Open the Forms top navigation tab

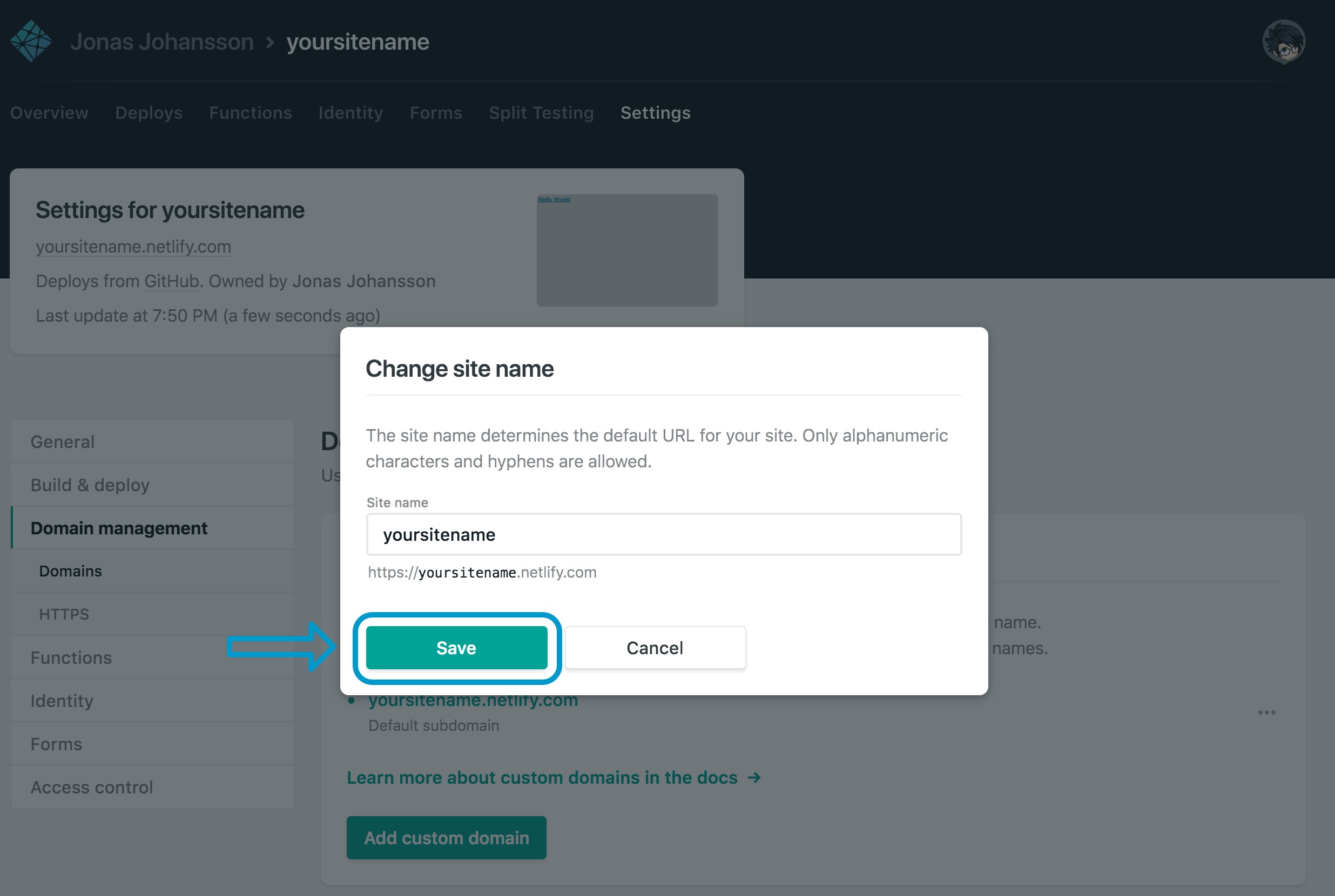coord(436,113)
